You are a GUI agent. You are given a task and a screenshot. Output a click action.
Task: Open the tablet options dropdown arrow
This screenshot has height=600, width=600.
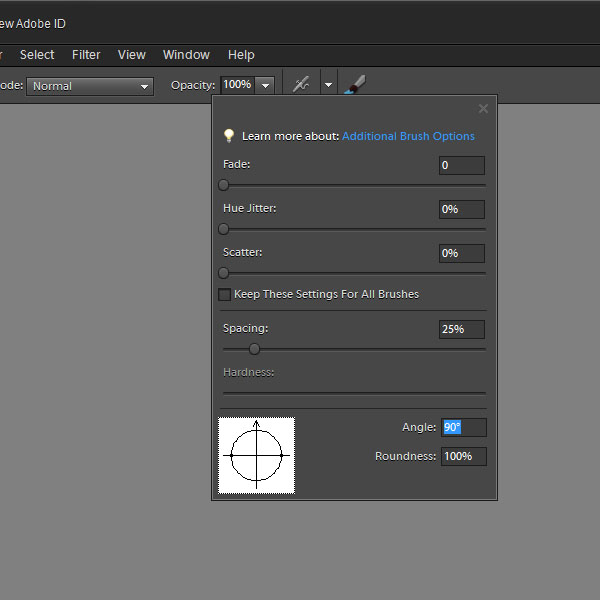(328, 85)
